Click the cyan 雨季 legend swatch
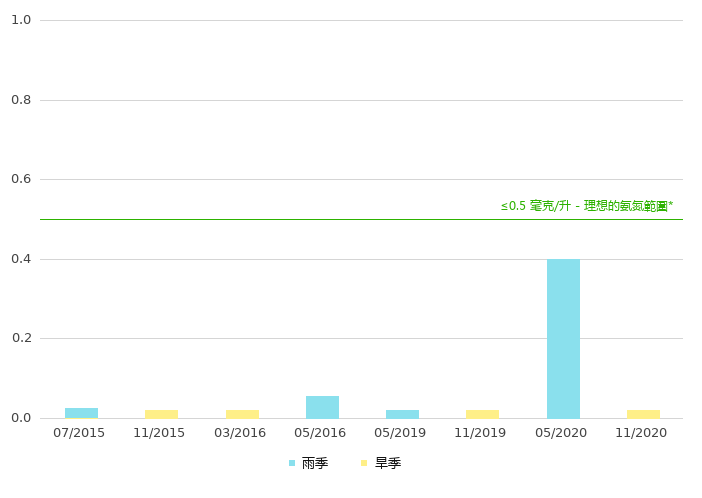This screenshot has width=702, height=498. [x=292, y=463]
